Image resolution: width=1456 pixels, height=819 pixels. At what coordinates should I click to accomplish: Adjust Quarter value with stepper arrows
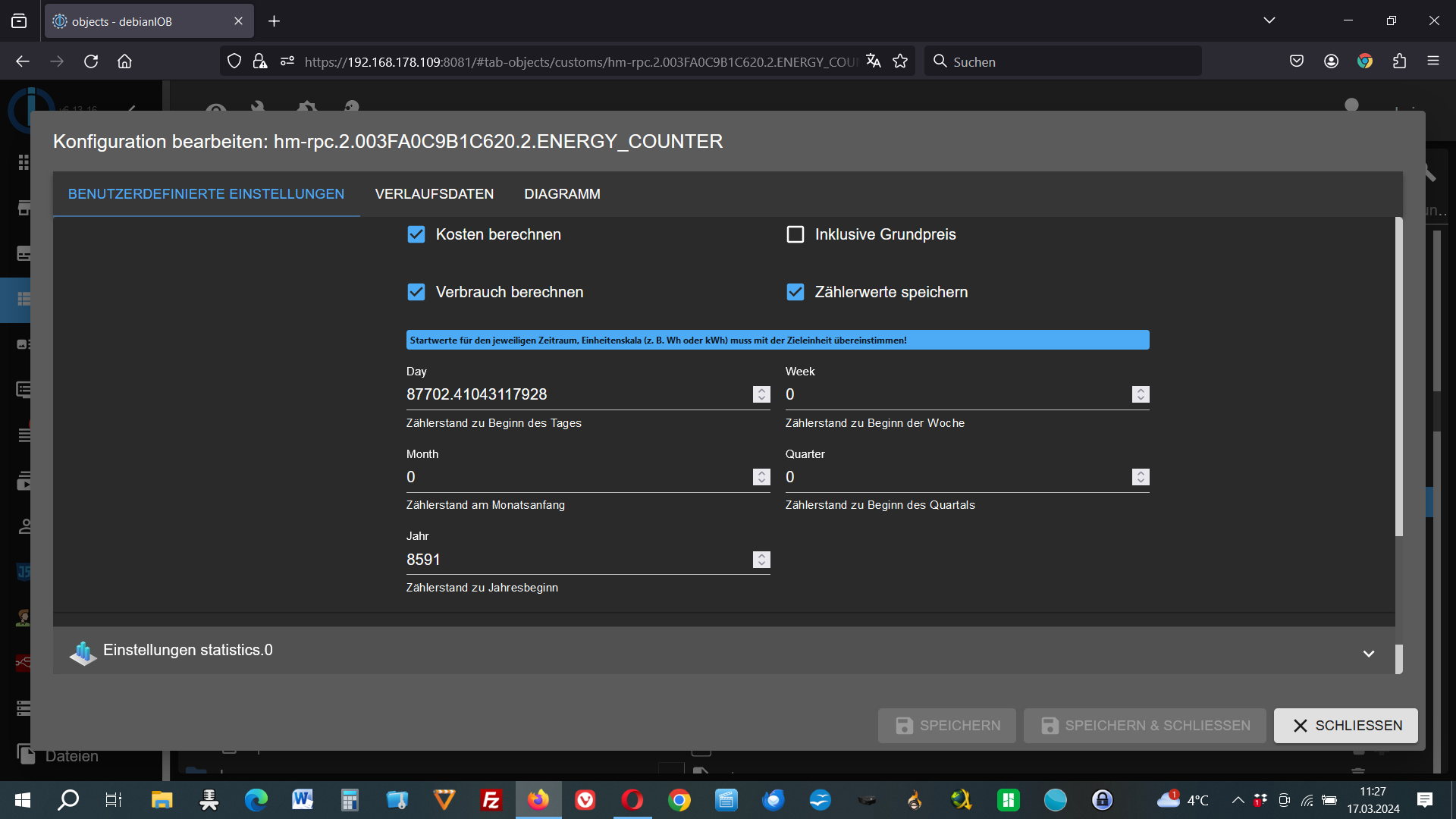[1141, 477]
